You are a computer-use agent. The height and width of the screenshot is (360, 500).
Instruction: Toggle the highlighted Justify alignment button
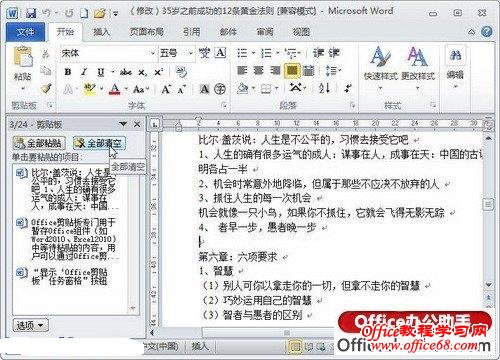[292, 70]
